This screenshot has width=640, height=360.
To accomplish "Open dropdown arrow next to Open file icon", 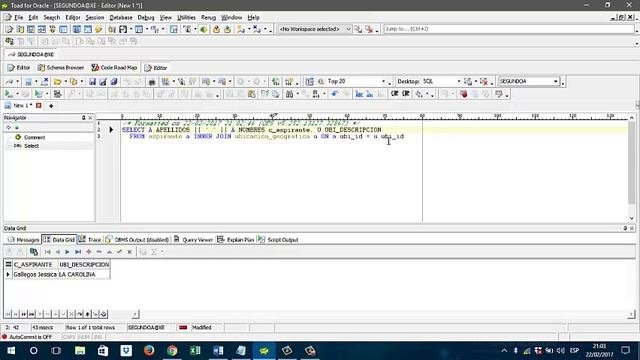I will coord(65,82).
